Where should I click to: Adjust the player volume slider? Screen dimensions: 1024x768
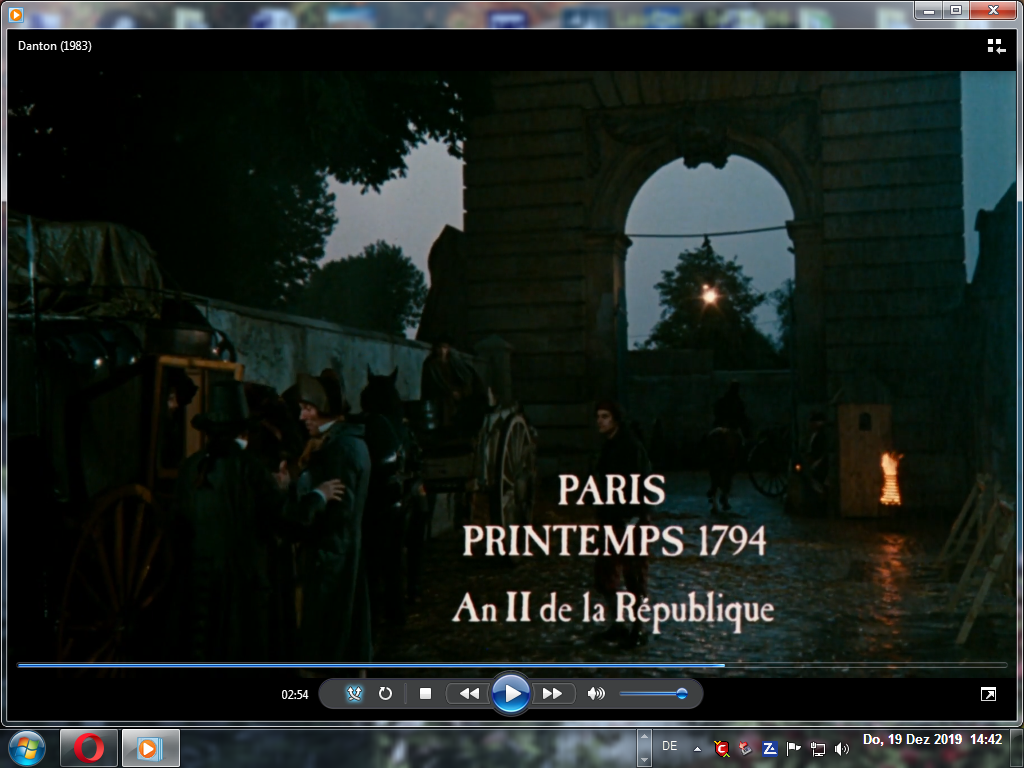pyautogui.click(x=653, y=694)
